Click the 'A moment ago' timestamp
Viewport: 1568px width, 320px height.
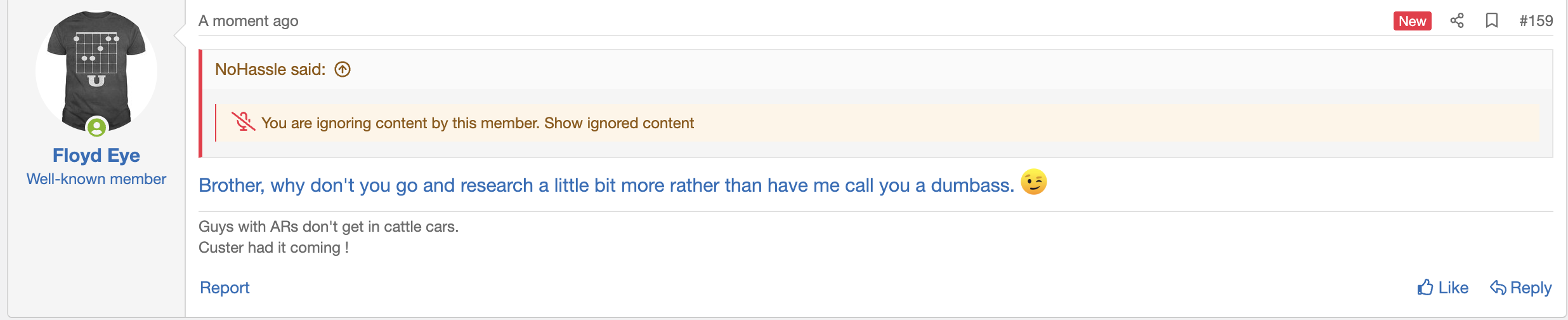point(248,21)
